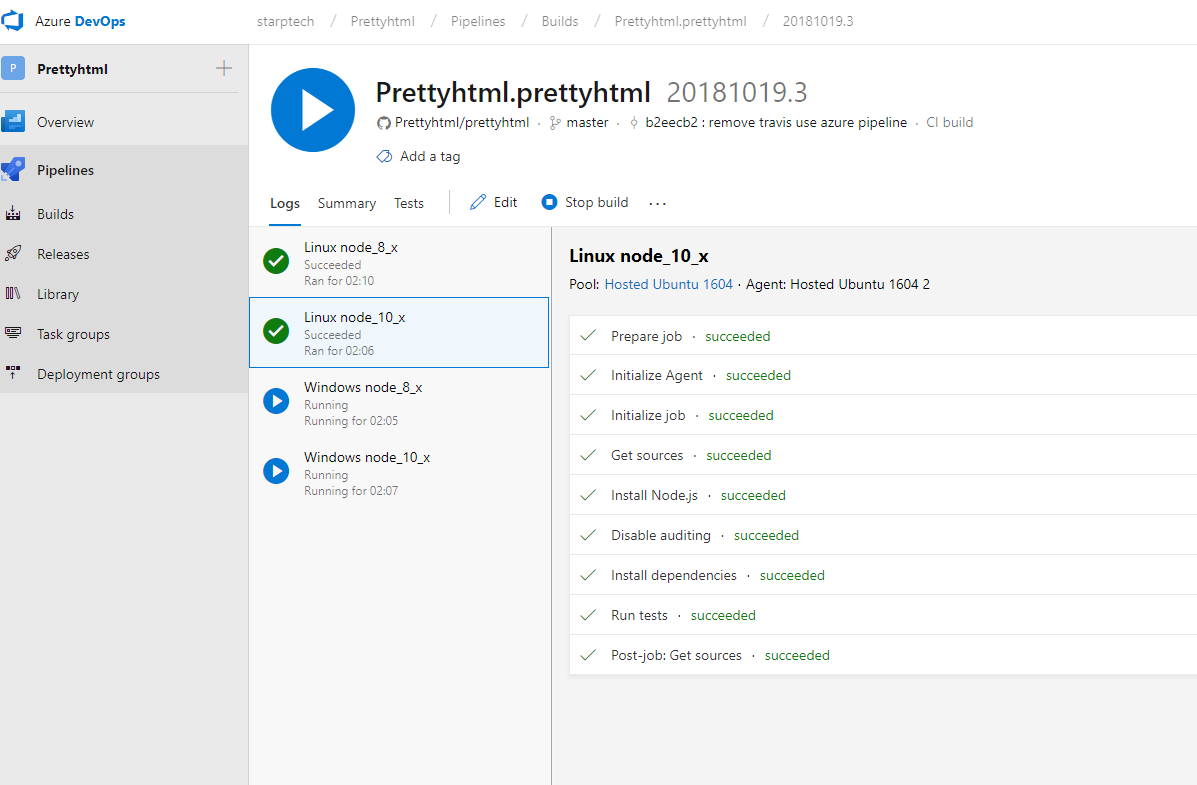
Task: Open the Disable auditing step log
Action: (x=883, y=535)
